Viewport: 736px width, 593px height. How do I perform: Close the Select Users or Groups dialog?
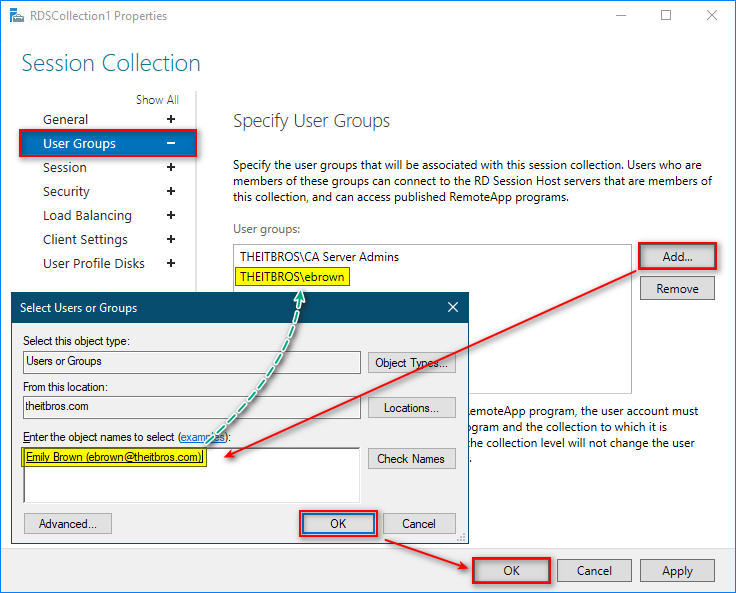tap(452, 307)
